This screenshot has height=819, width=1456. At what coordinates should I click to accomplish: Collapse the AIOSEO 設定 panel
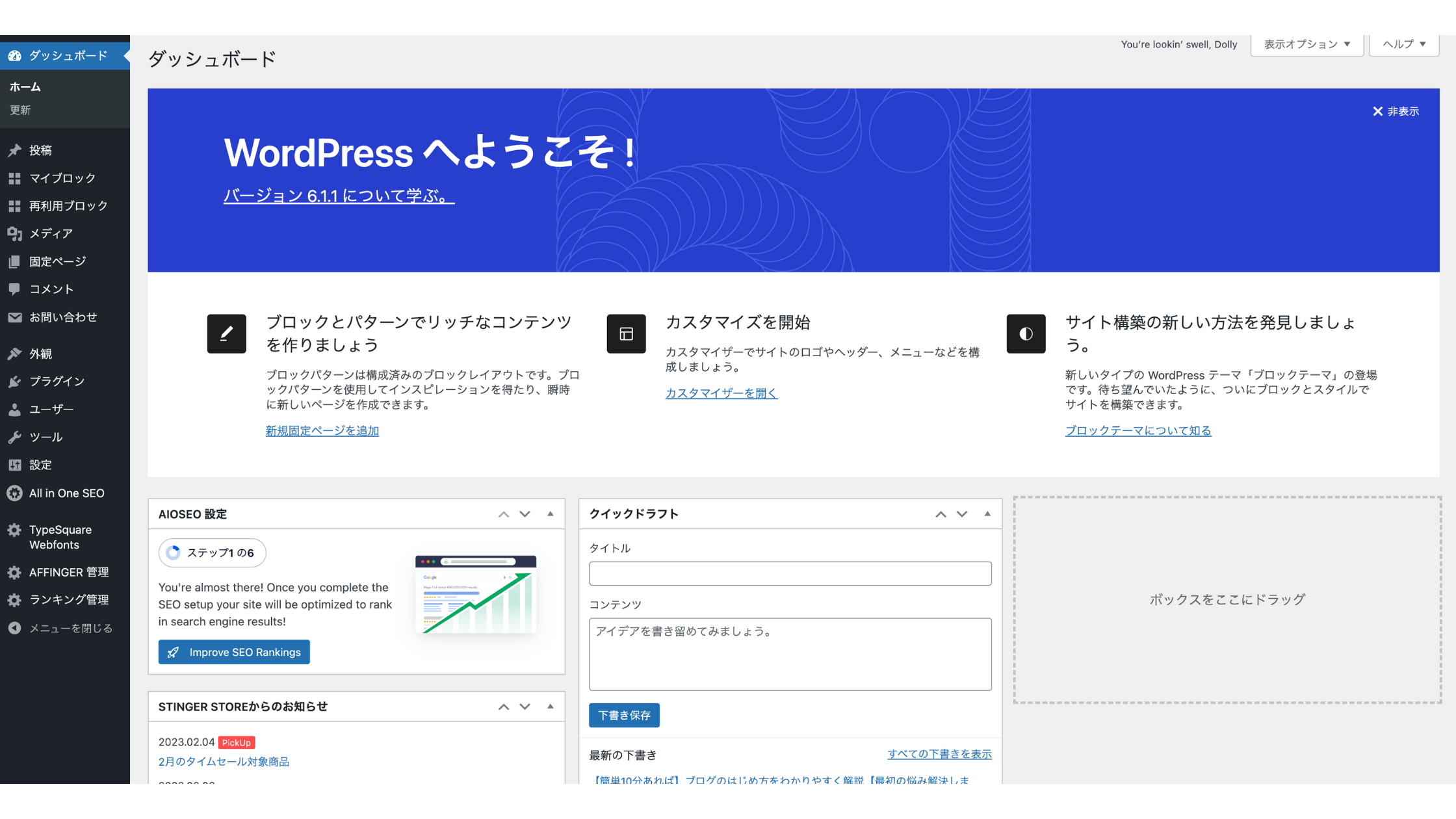tap(551, 514)
